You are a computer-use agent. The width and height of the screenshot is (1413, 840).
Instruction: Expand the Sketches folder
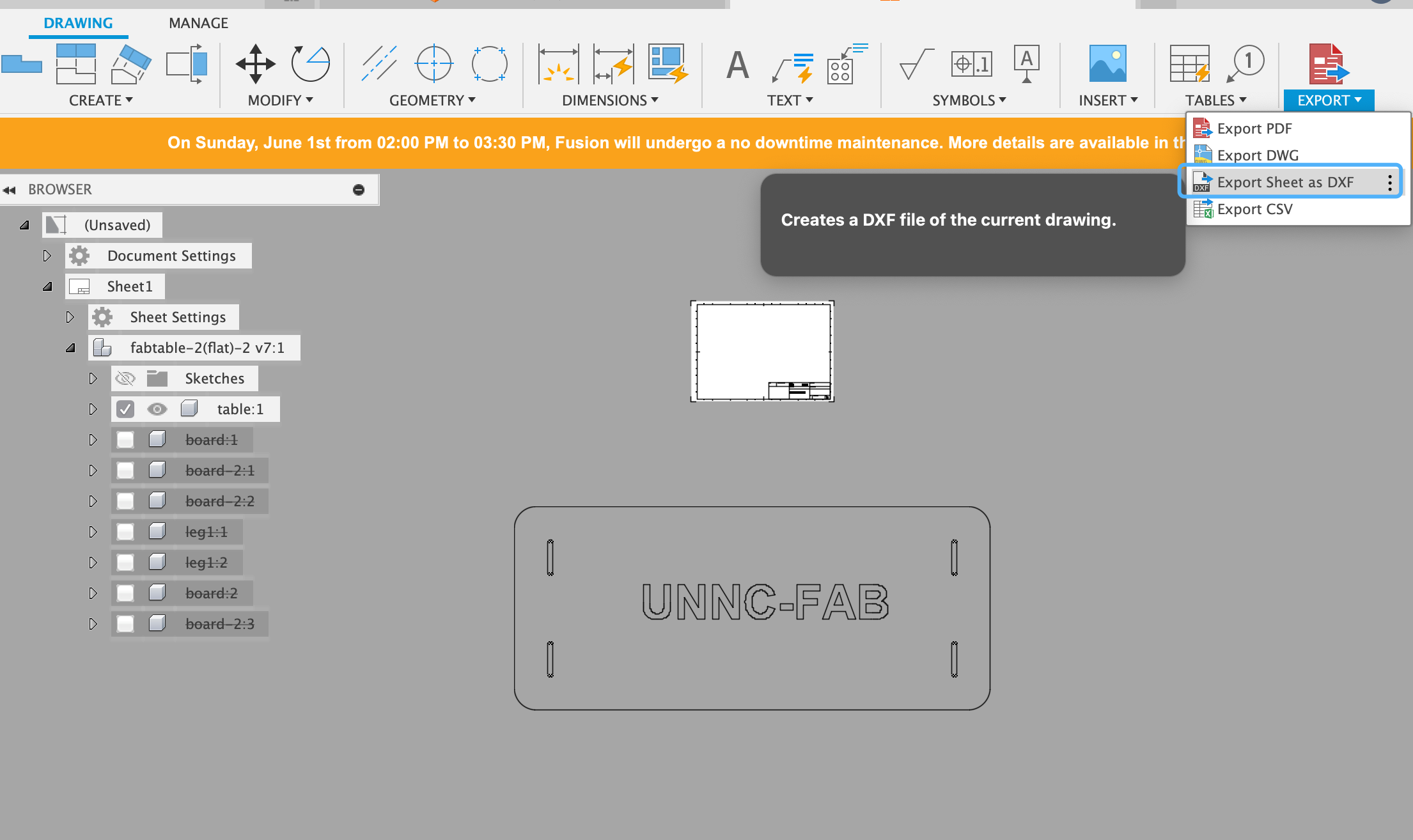pos(93,378)
